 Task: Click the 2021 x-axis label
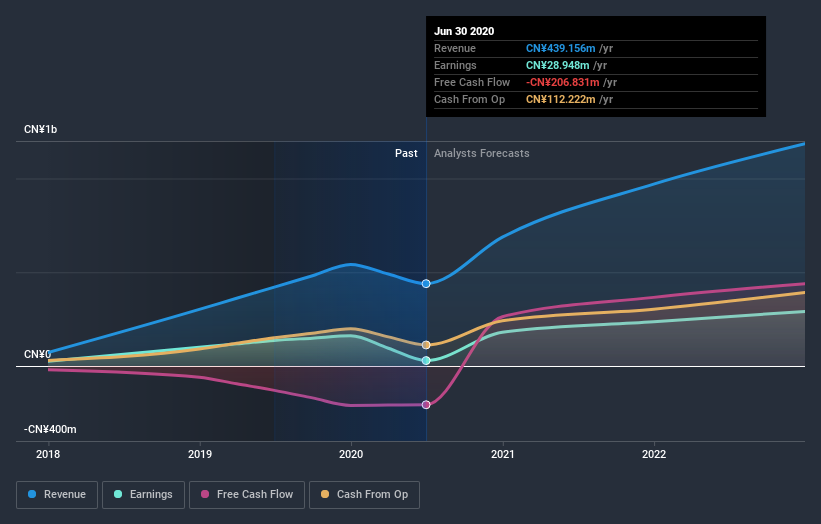[503, 454]
